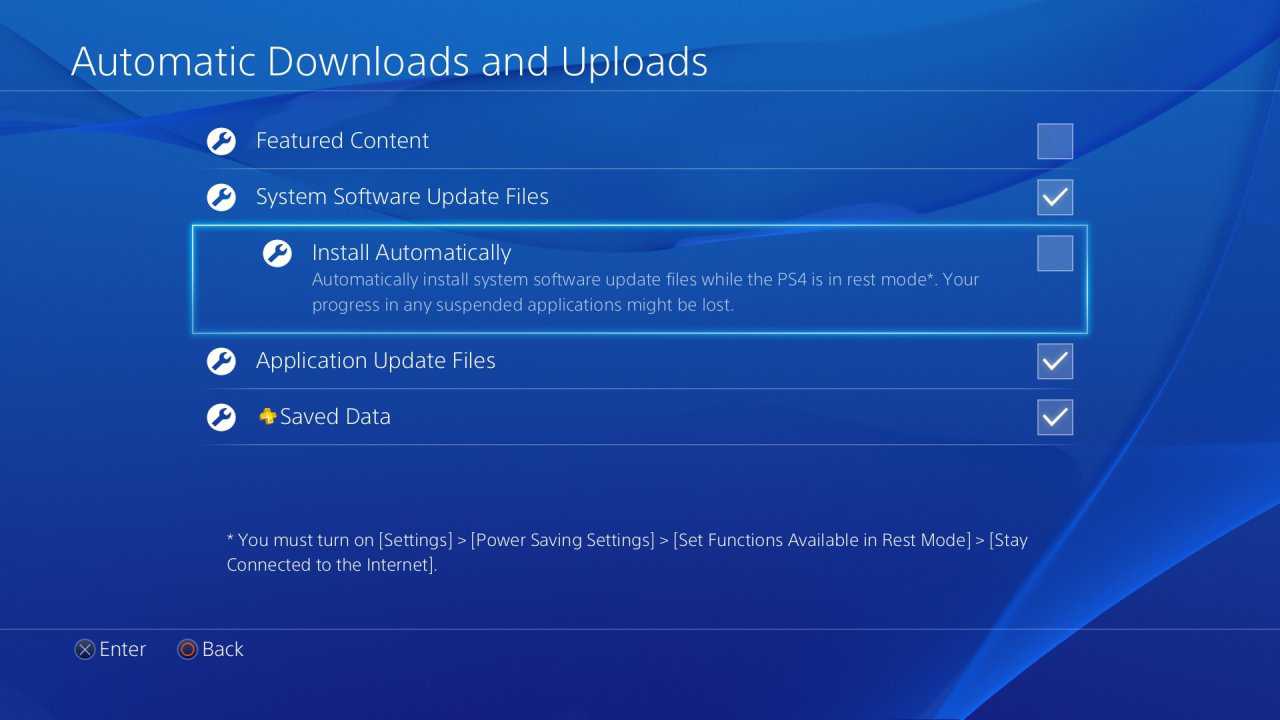Screen dimensions: 1280x720
Task: Click the wrench icon beside Application Update Files
Action: [x=221, y=361]
